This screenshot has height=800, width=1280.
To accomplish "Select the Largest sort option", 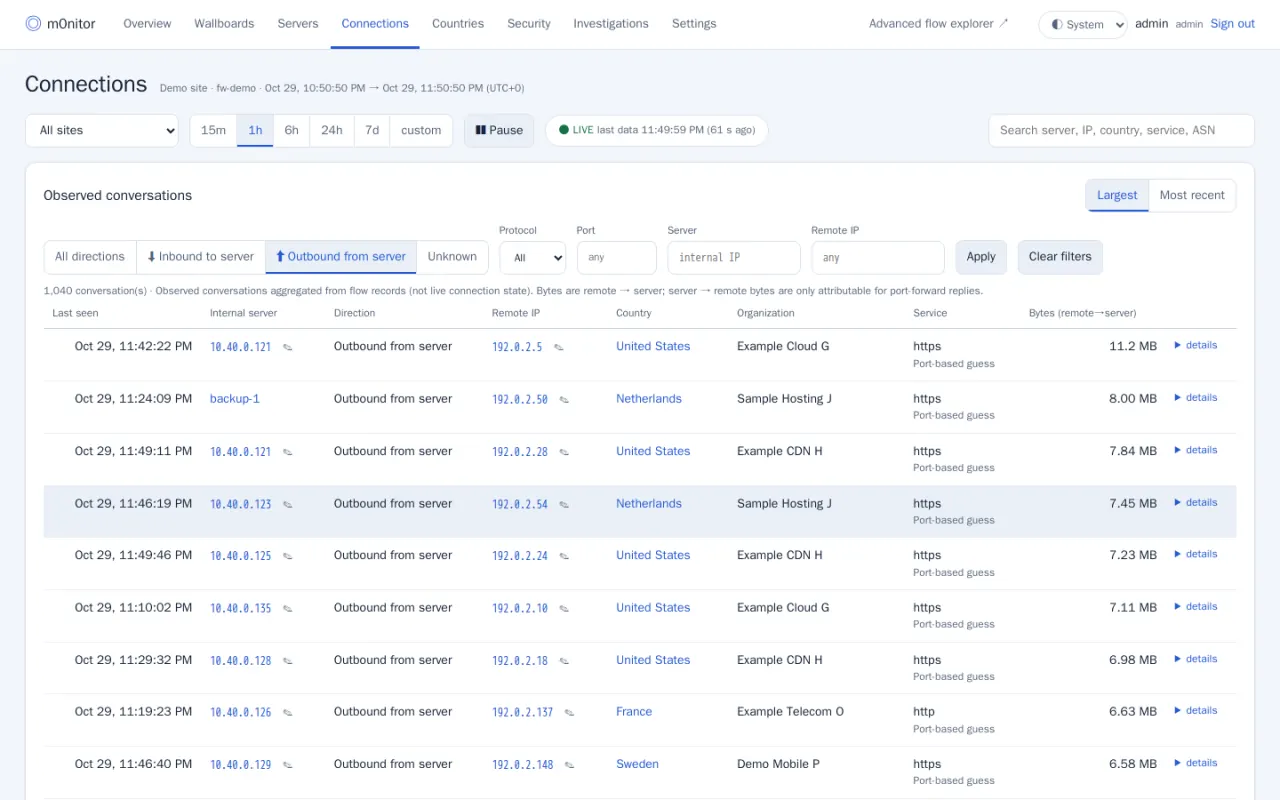I will click(1117, 195).
